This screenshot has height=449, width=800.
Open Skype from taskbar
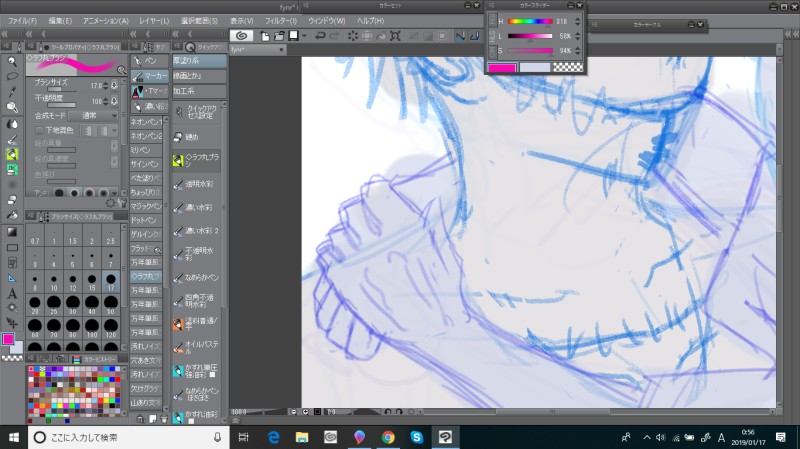[417, 437]
